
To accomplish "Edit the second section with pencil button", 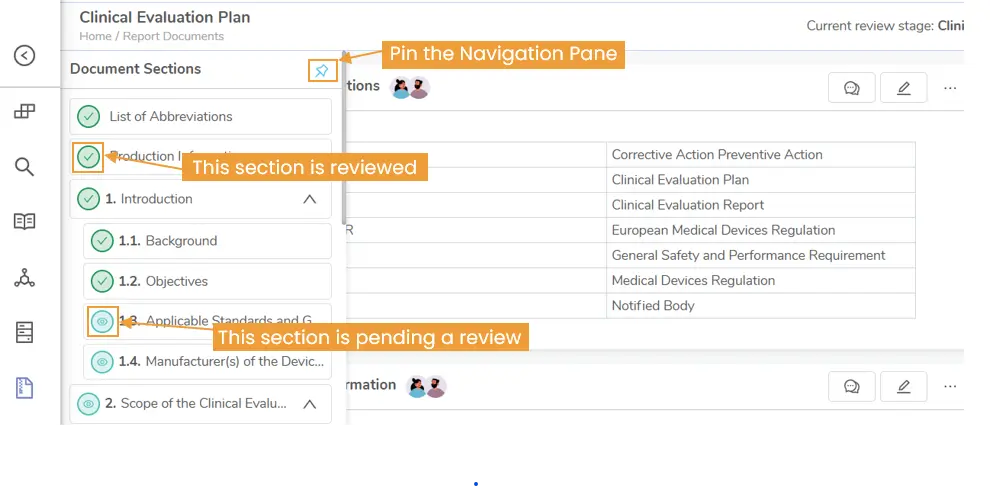I will point(903,386).
